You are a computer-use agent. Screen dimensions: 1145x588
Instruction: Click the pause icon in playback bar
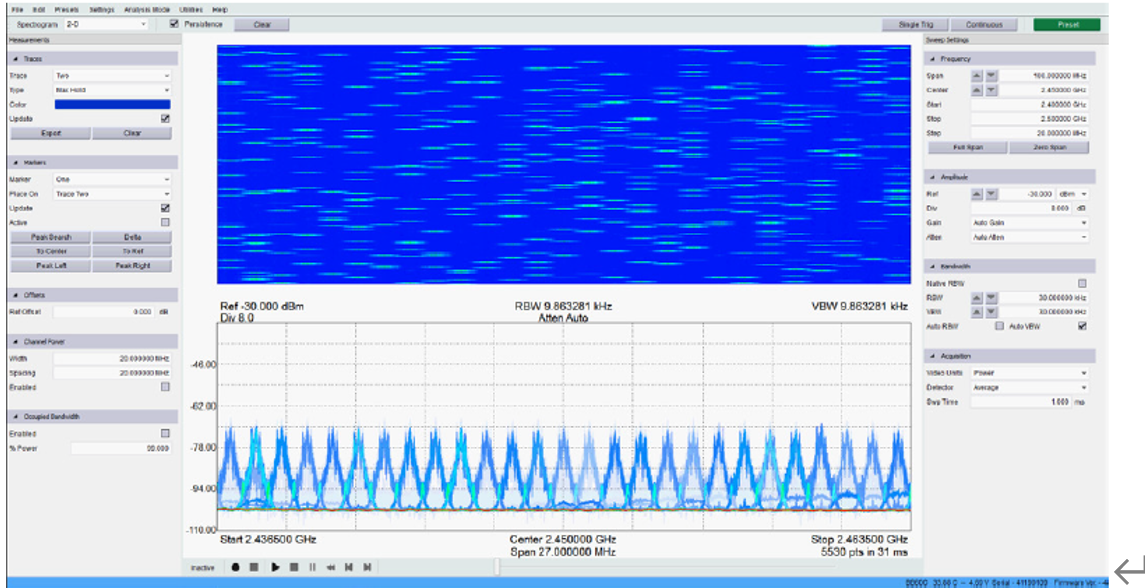click(x=312, y=567)
